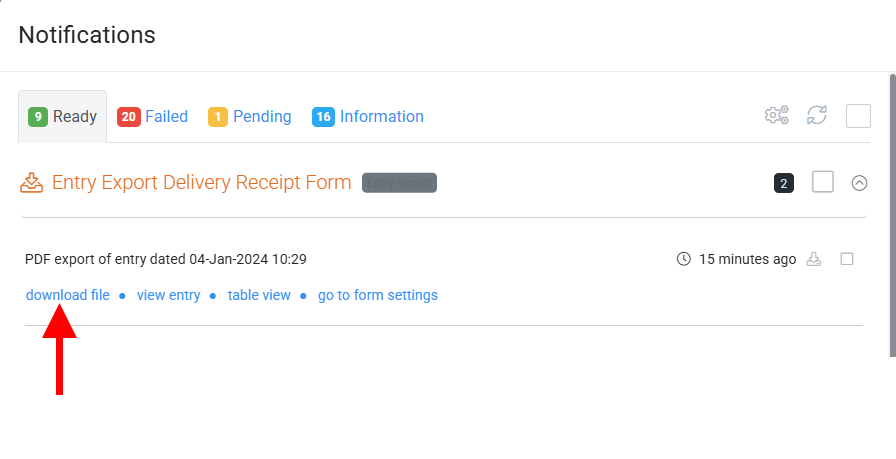
Task: Open the view entry link
Action: coord(169,295)
